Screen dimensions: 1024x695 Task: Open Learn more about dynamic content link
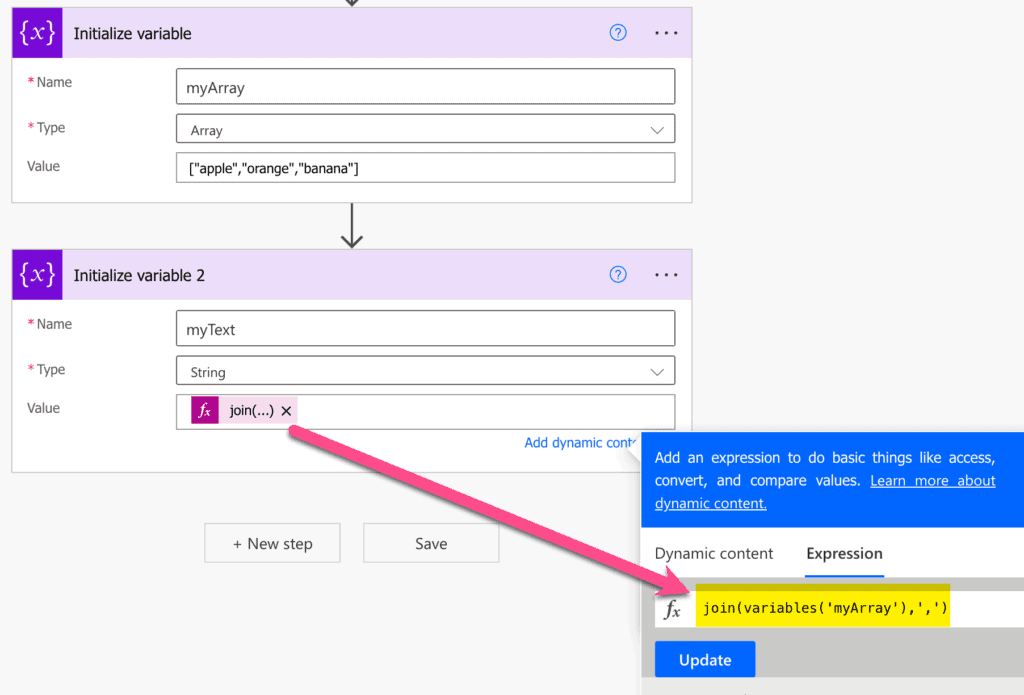point(932,480)
